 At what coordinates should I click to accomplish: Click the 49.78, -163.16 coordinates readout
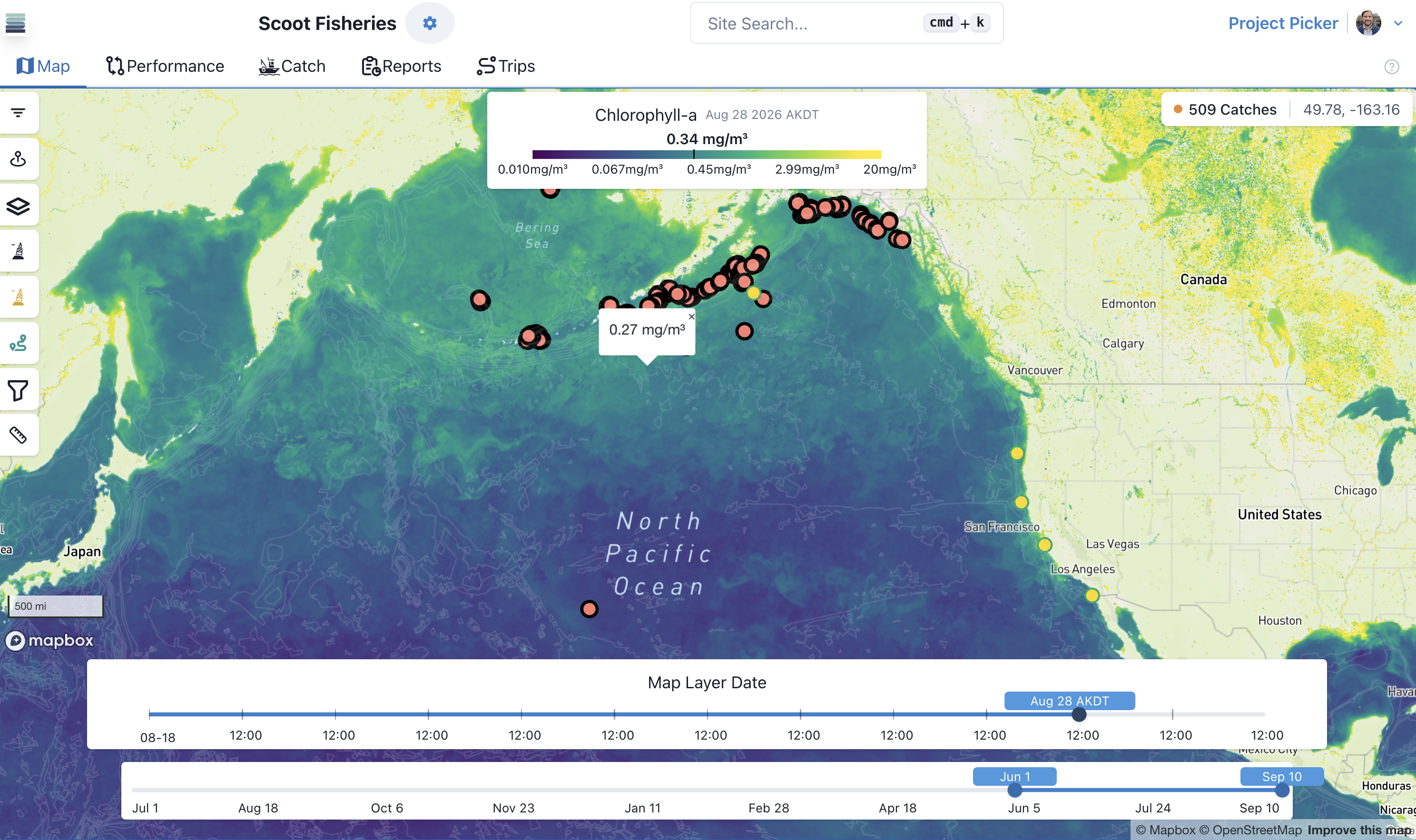1351,109
